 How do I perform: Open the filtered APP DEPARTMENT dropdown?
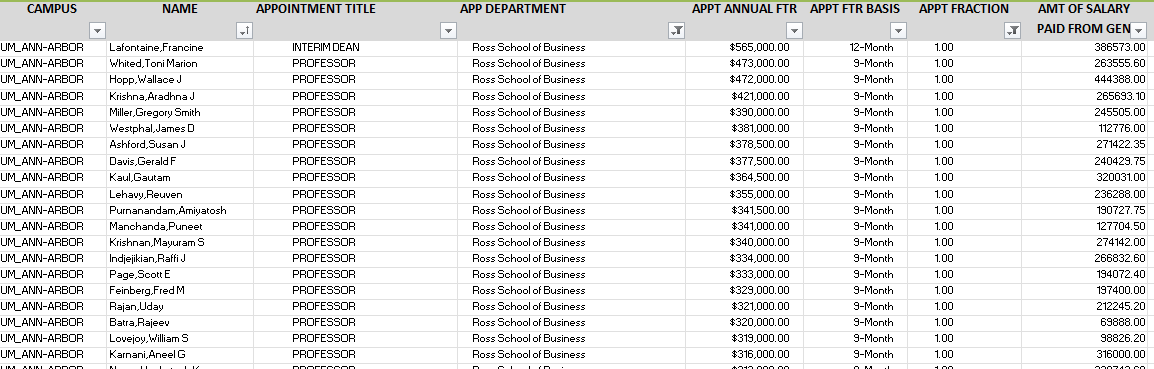pos(676,30)
